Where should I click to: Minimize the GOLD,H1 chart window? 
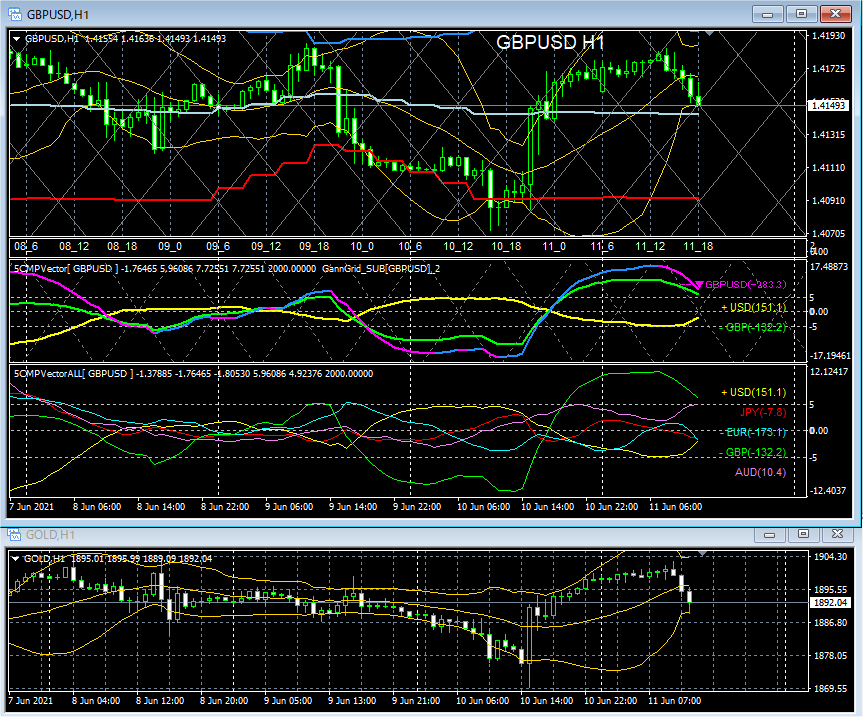tap(770, 534)
